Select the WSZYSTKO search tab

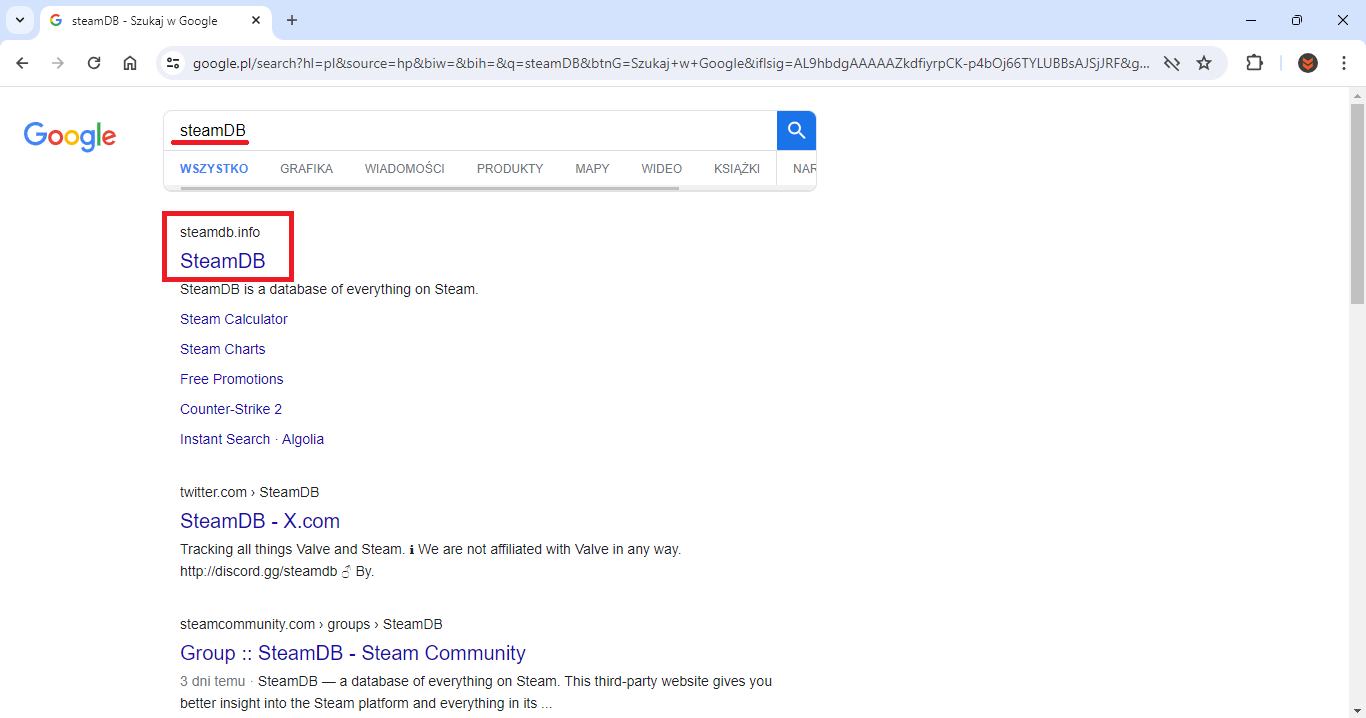pos(214,169)
